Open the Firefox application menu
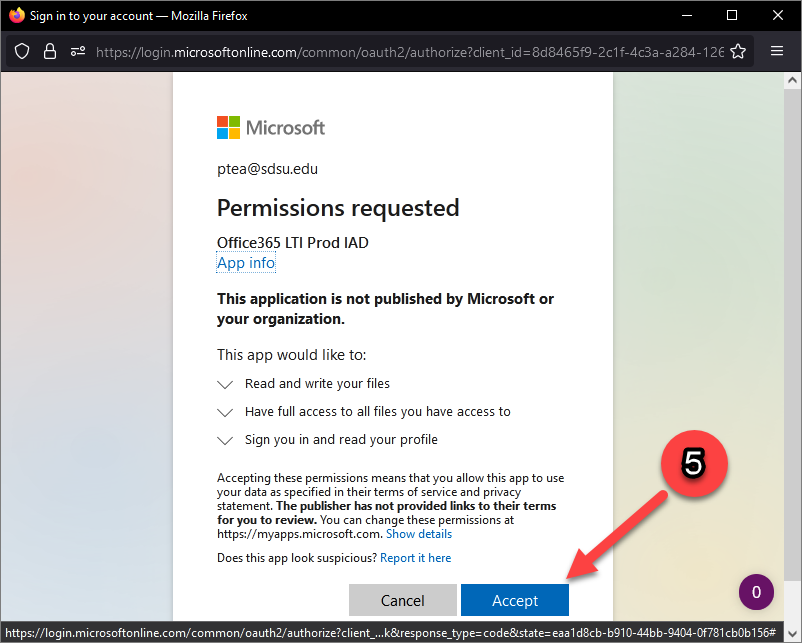The height and width of the screenshot is (643, 802). pyautogui.click(x=777, y=51)
